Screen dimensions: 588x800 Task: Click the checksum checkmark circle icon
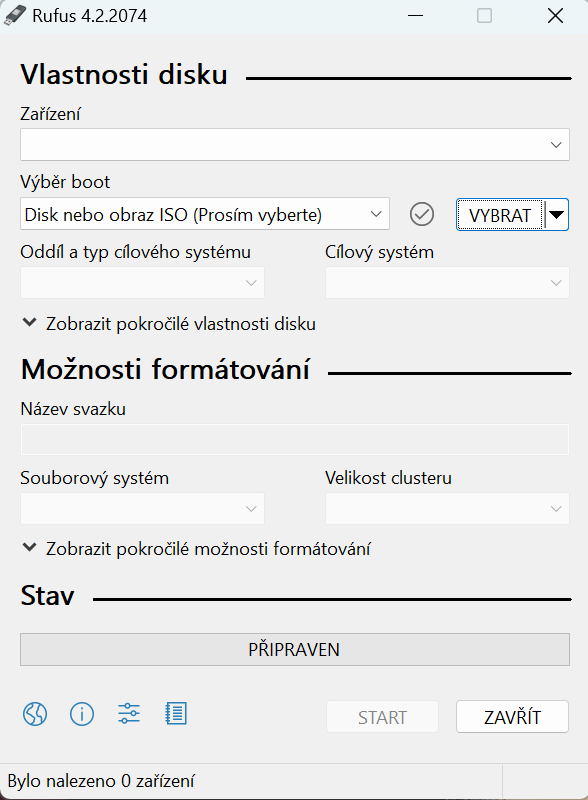422,214
